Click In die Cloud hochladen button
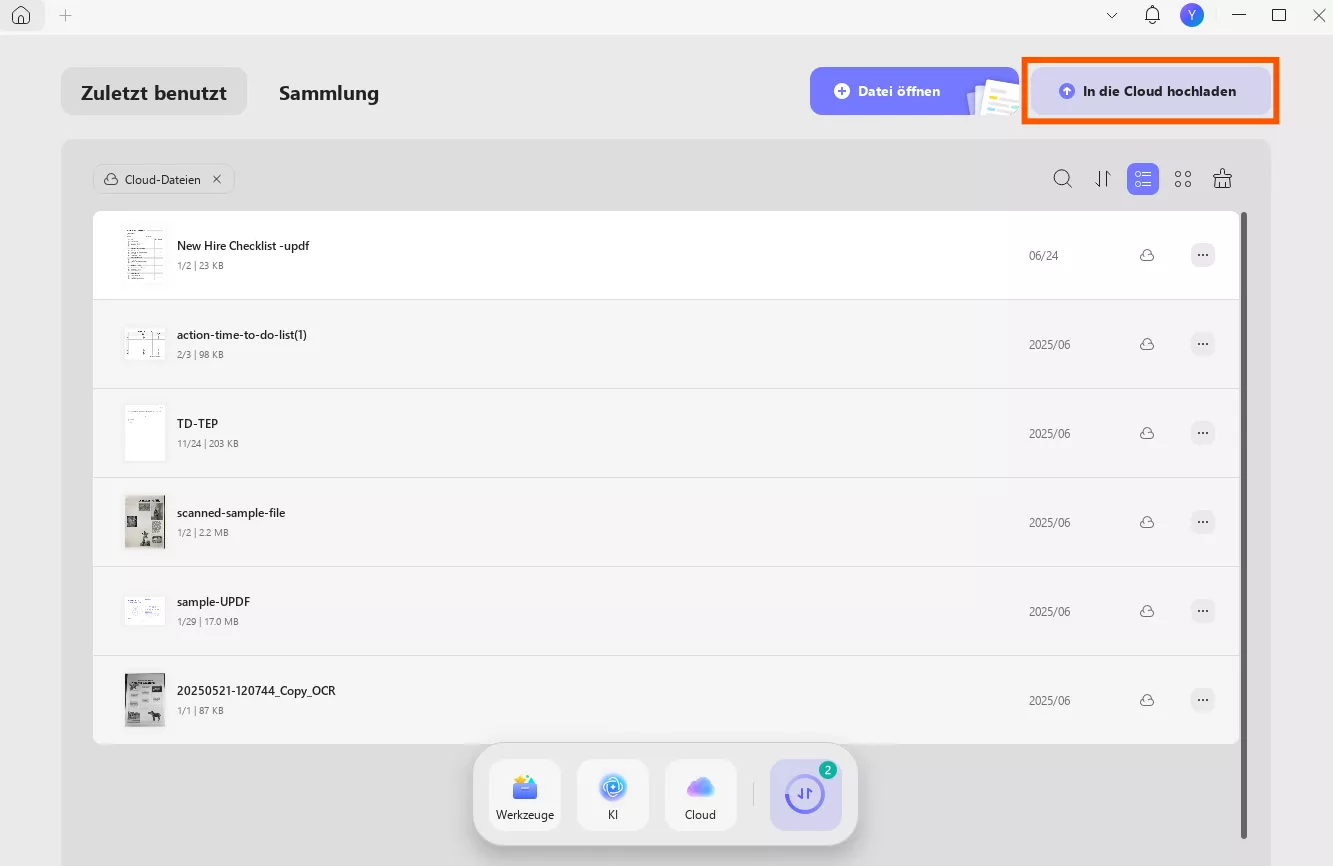Screen dimensions: 1333x866 pyautogui.click(x=1150, y=91)
